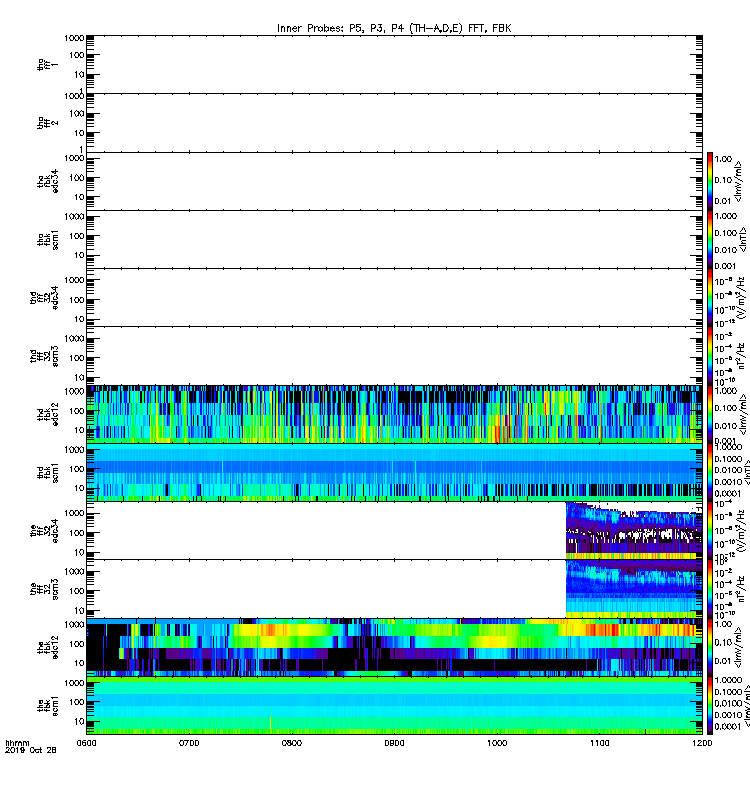Click the color bar beside tha fbk edc34

pyautogui.click(x=710, y=181)
